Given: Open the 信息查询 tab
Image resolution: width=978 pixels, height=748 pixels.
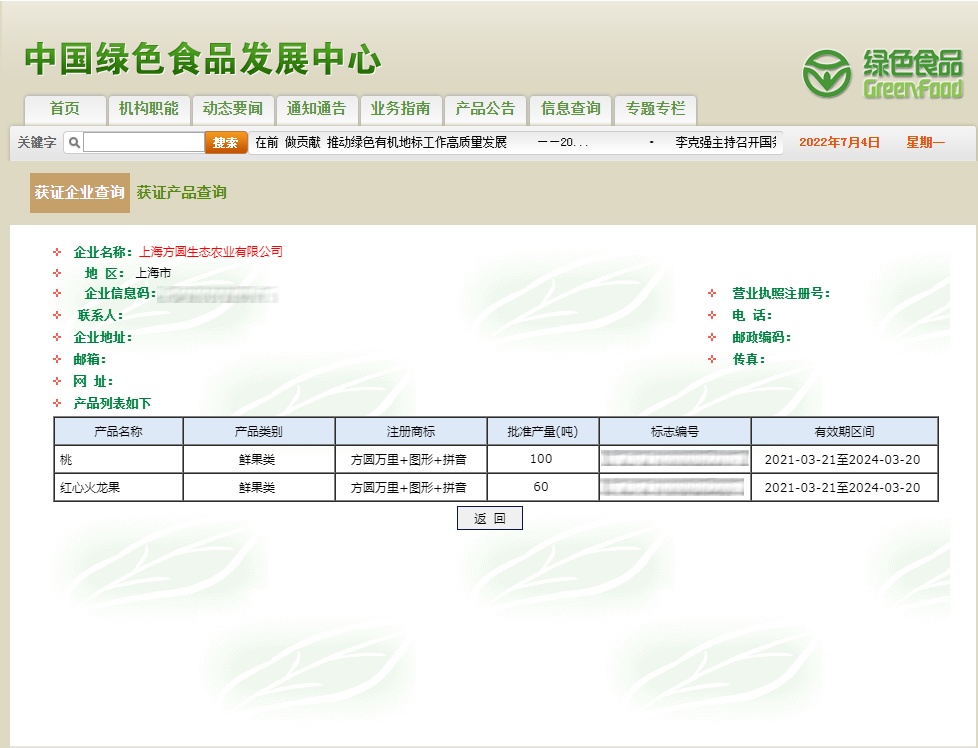Looking at the screenshot, I should [x=570, y=109].
